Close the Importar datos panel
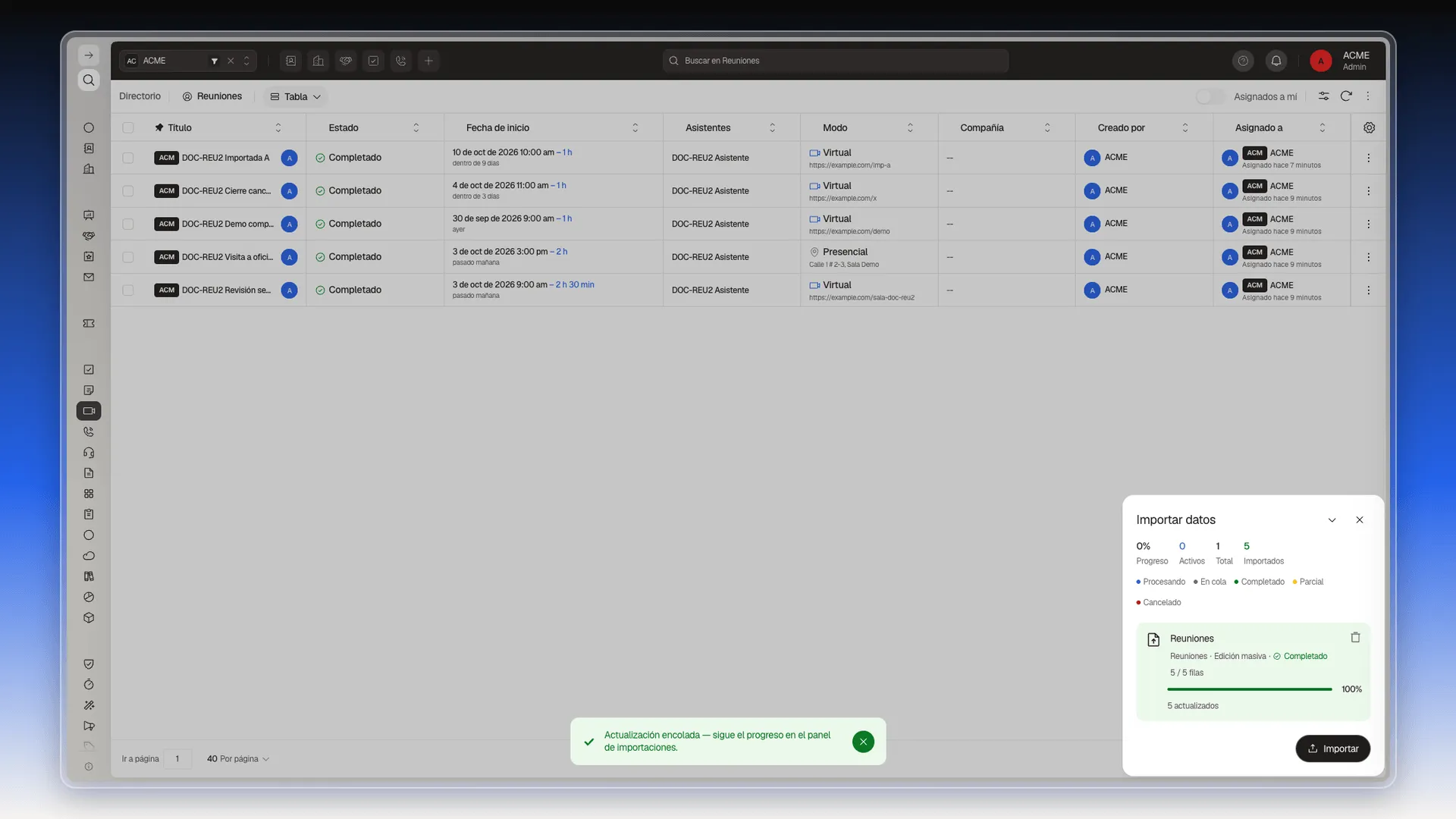Viewport: 1456px width, 819px height. pos(1359,520)
